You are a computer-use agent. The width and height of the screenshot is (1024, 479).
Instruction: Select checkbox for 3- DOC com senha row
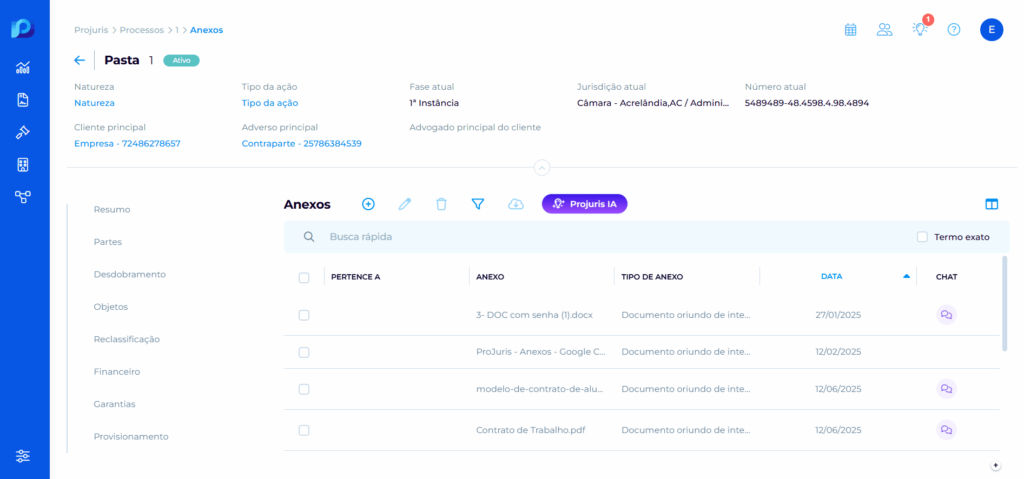click(304, 315)
